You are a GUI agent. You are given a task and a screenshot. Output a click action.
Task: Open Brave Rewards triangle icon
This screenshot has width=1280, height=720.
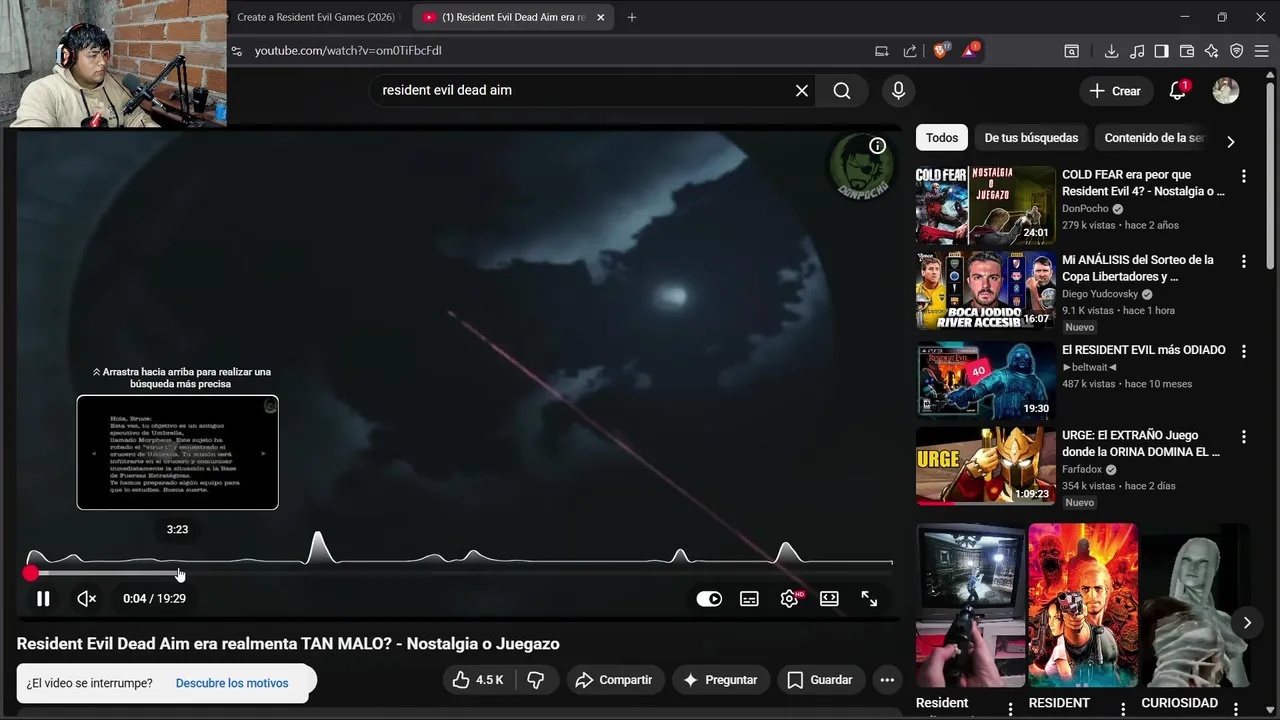pyautogui.click(x=970, y=50)
